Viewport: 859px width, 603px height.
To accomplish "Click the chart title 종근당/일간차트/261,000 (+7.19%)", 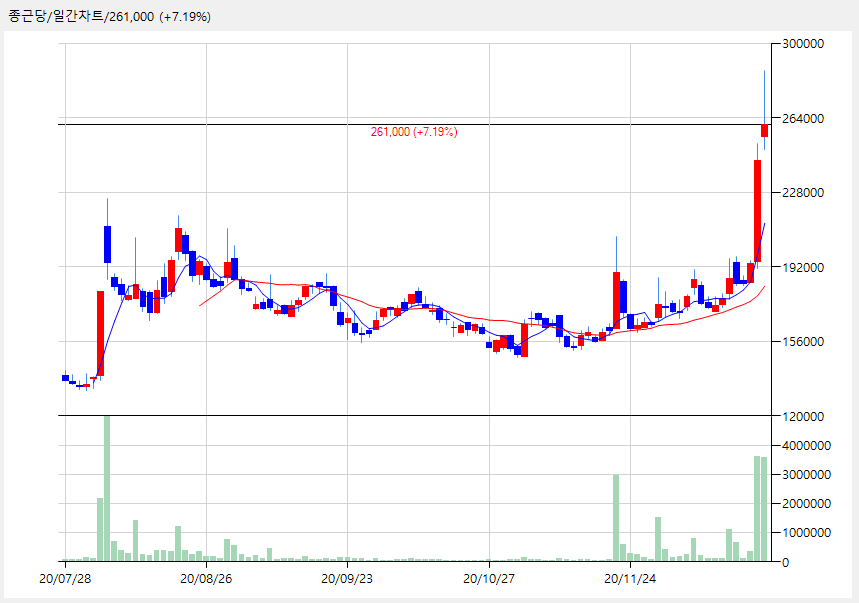I will click(x=109, y=16).
